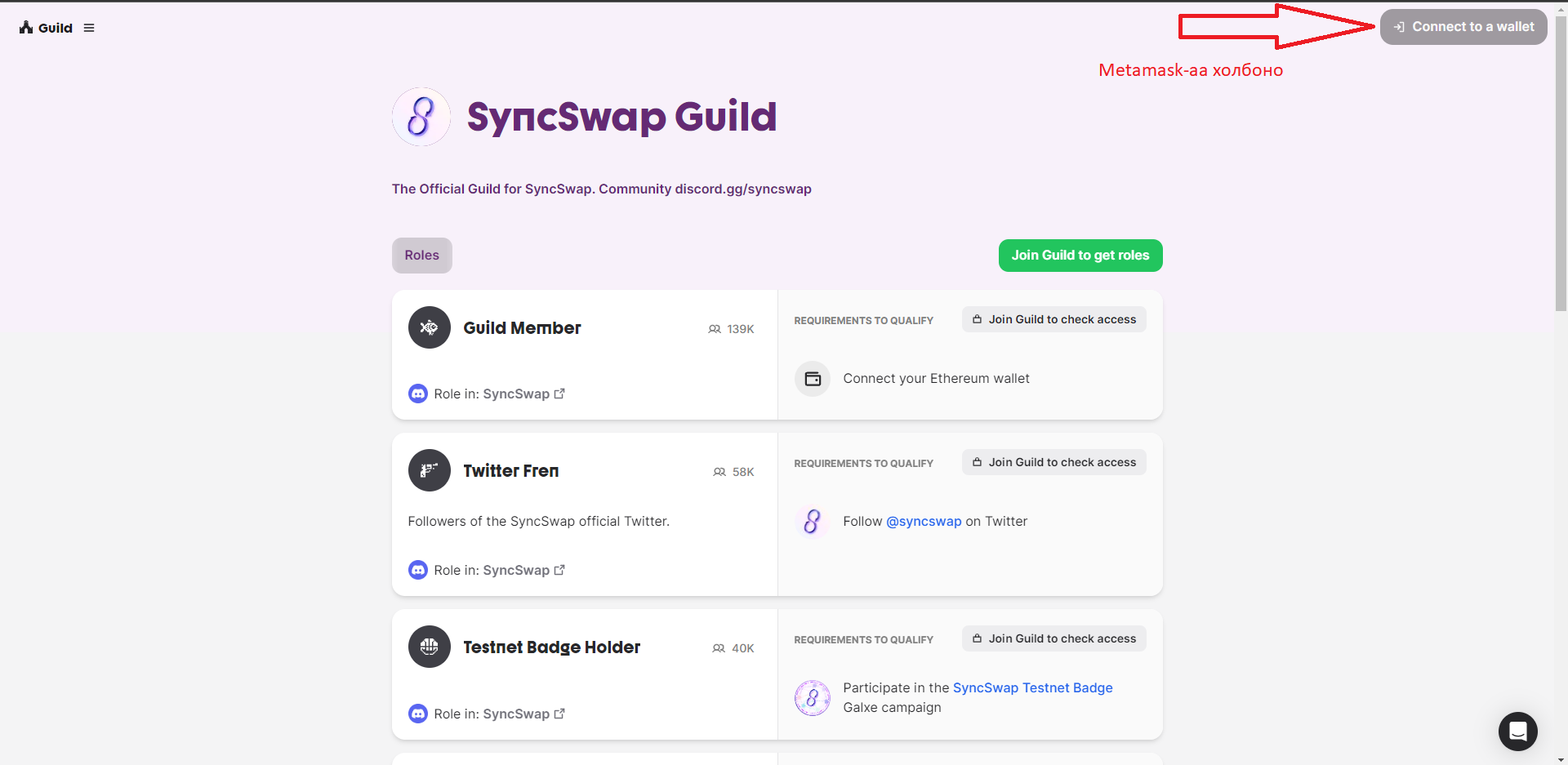Click the Guild logo in the top-left corner
Viewport: 1568px width, 765px height.
[46, 27]
